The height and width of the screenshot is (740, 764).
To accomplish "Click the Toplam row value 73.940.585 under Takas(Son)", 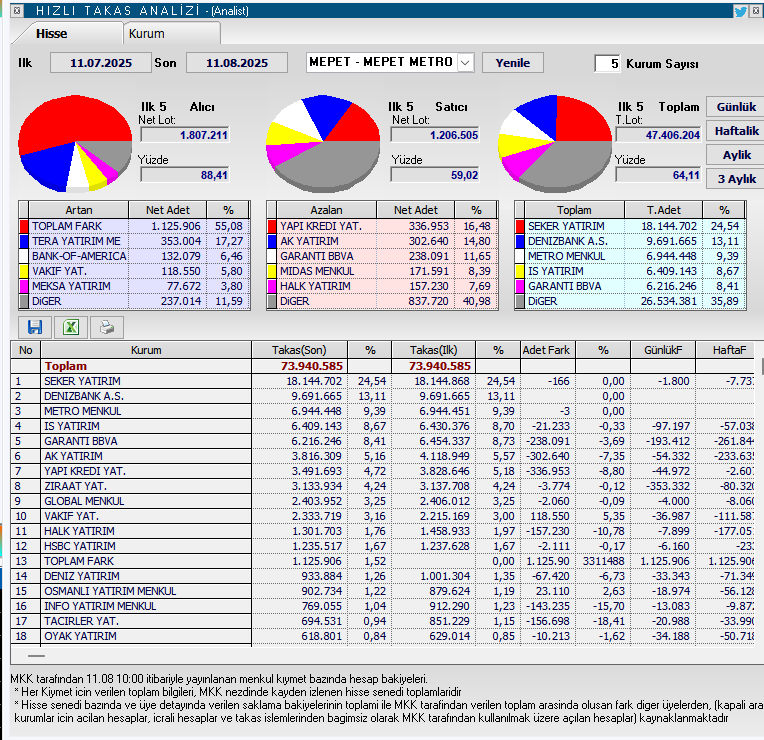I will [x=312, y=366].
